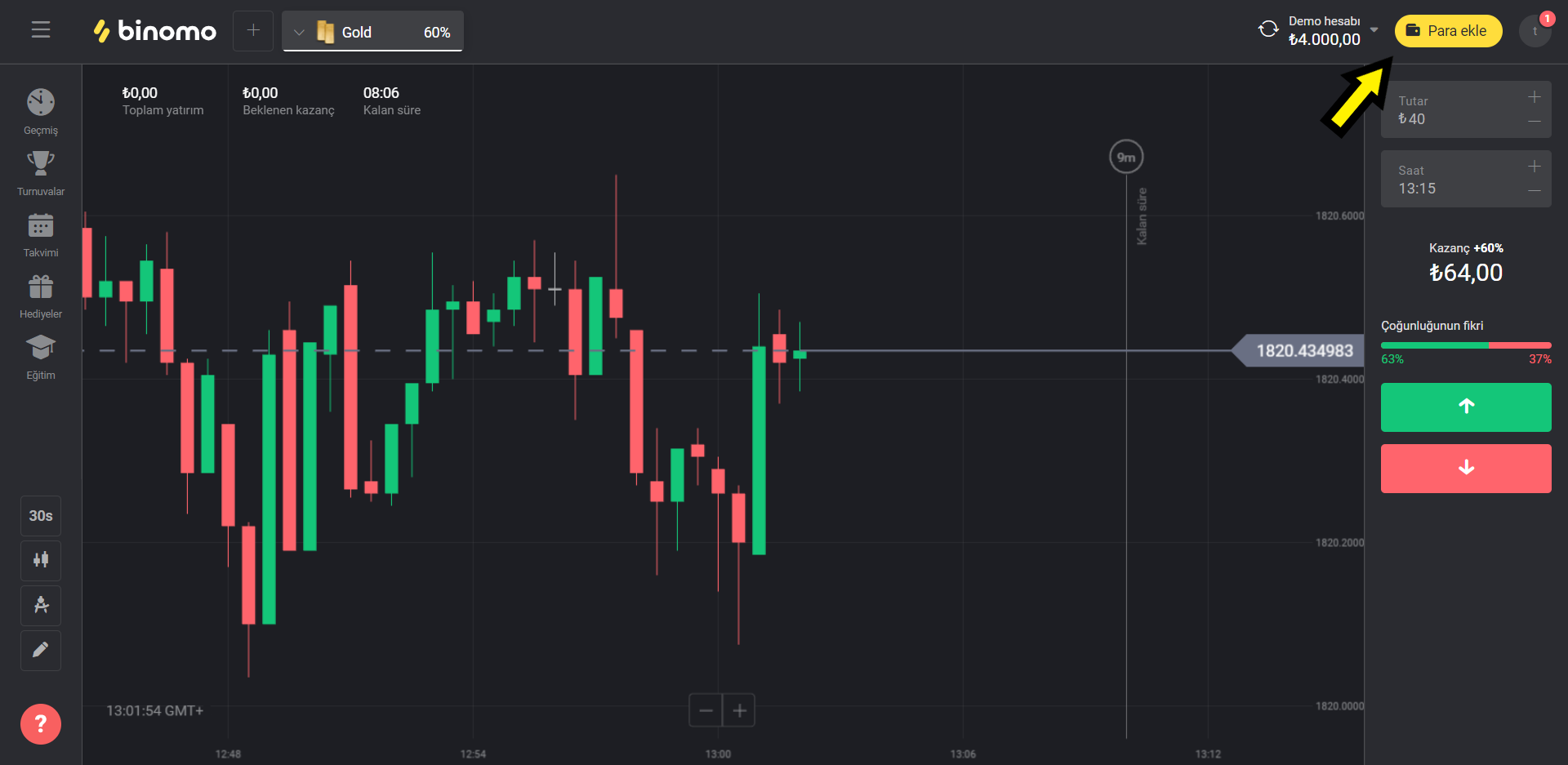Decrease the Saat time with minus
The height and width of the screenshot is (765, 1568).
pyautogui.click(x=1534, y=191)
